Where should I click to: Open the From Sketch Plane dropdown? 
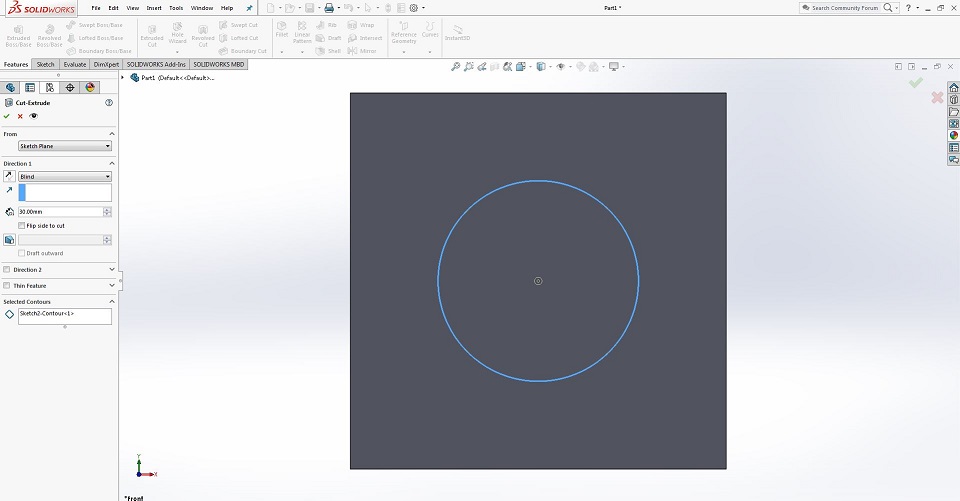(65, 146)
